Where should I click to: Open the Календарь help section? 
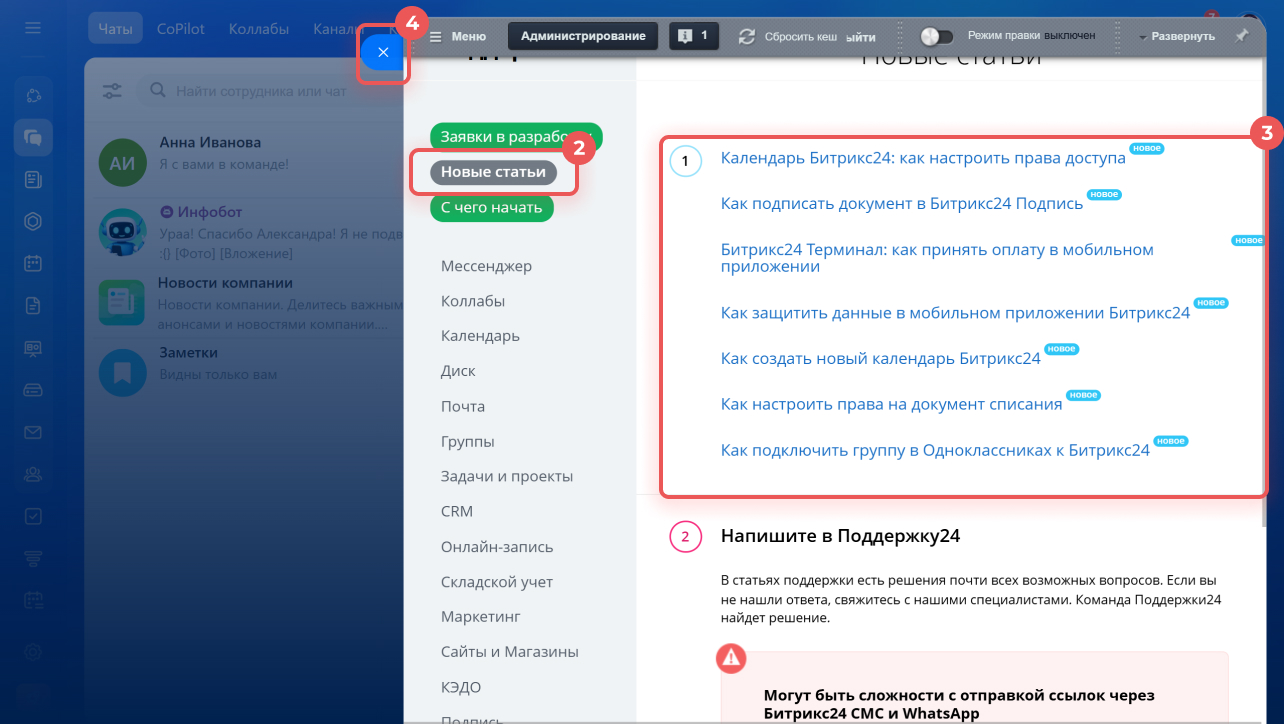click(x=480, y=336)
